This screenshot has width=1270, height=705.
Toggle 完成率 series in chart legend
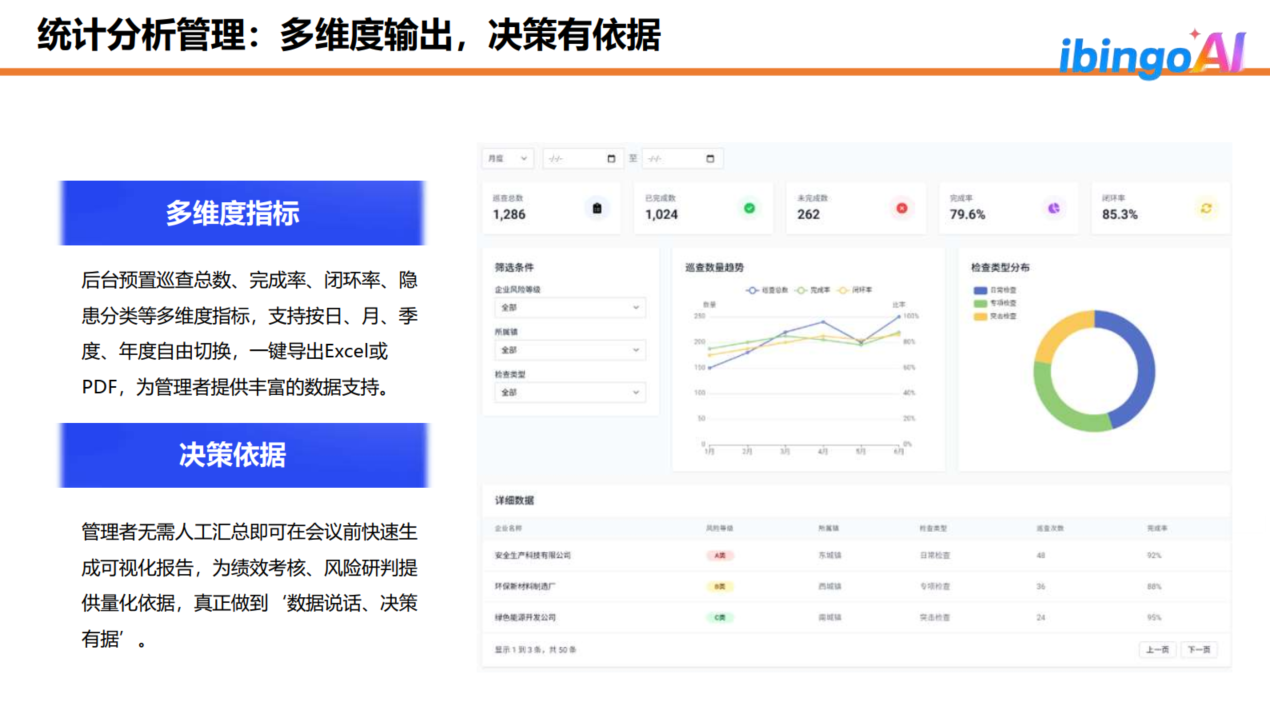[814, 290]
